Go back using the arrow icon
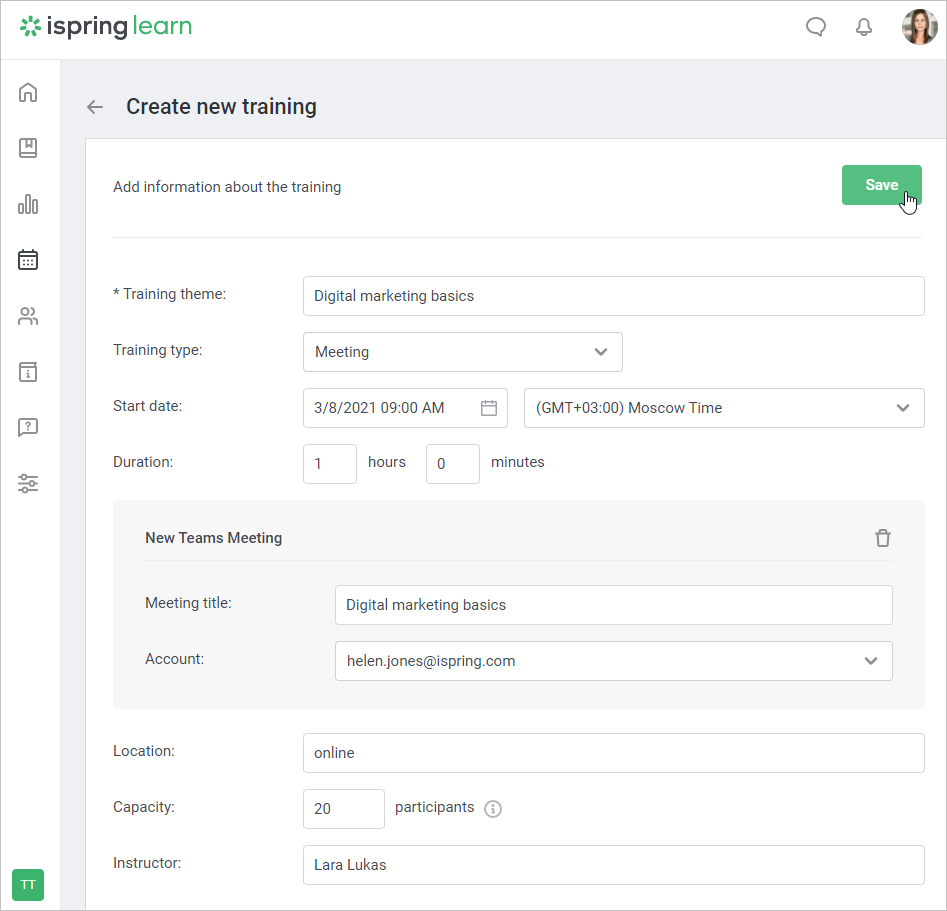The width and height of the screenshot is (947, 911). coord(95,107)
